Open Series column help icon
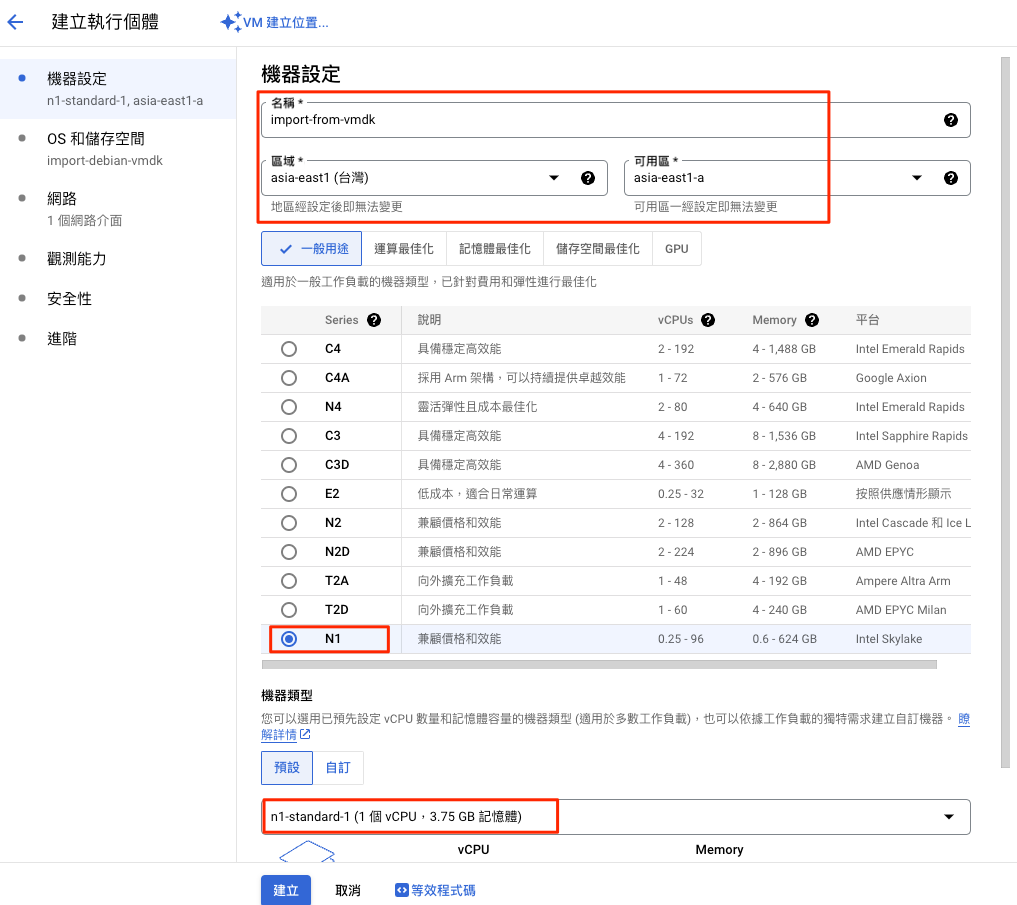This screenshot has height=905, width=1017. (374, 320)
